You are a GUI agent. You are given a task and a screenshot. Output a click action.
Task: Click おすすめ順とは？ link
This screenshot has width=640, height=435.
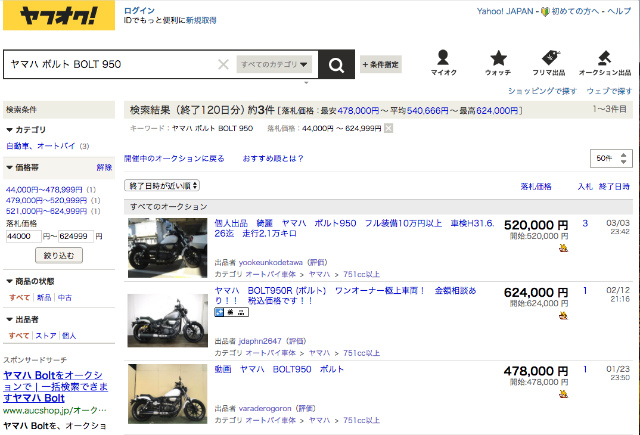tap(273, 158)
